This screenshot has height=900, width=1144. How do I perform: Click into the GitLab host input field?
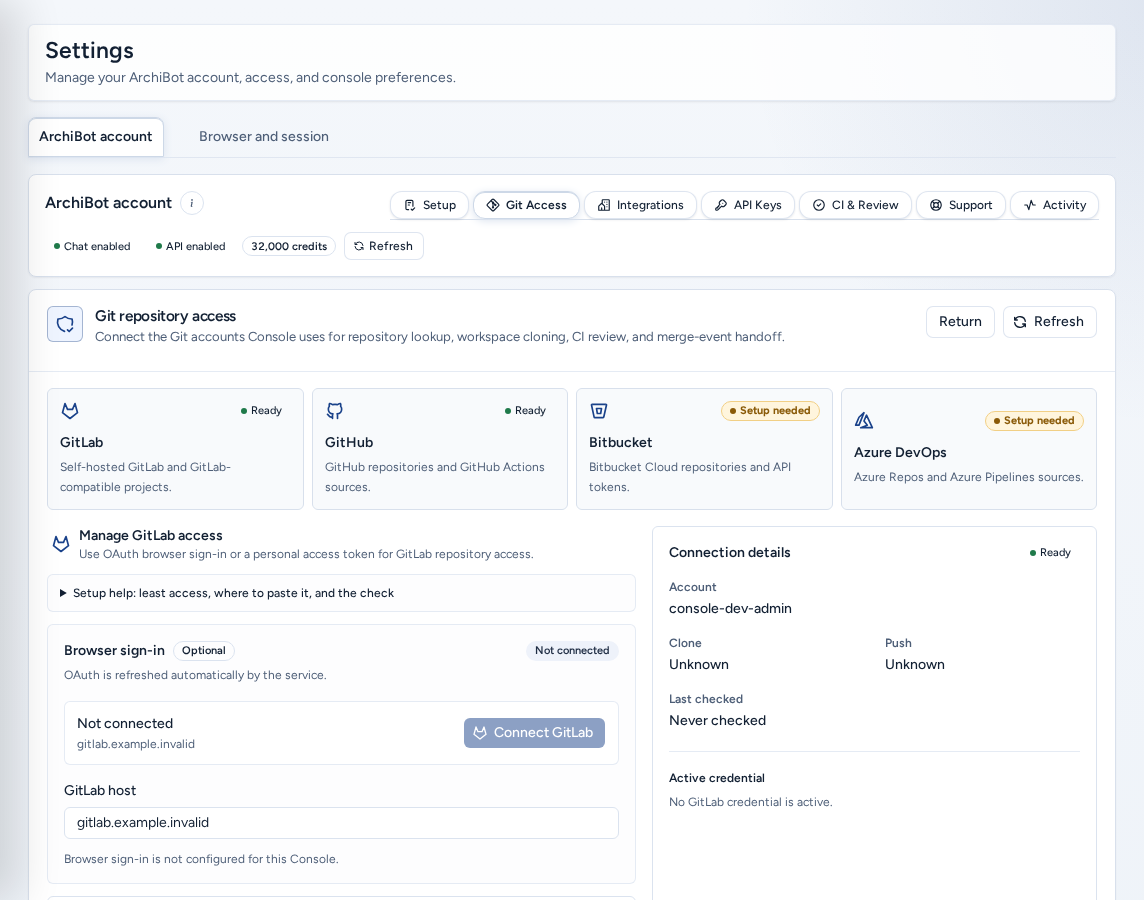click(341, 823)
